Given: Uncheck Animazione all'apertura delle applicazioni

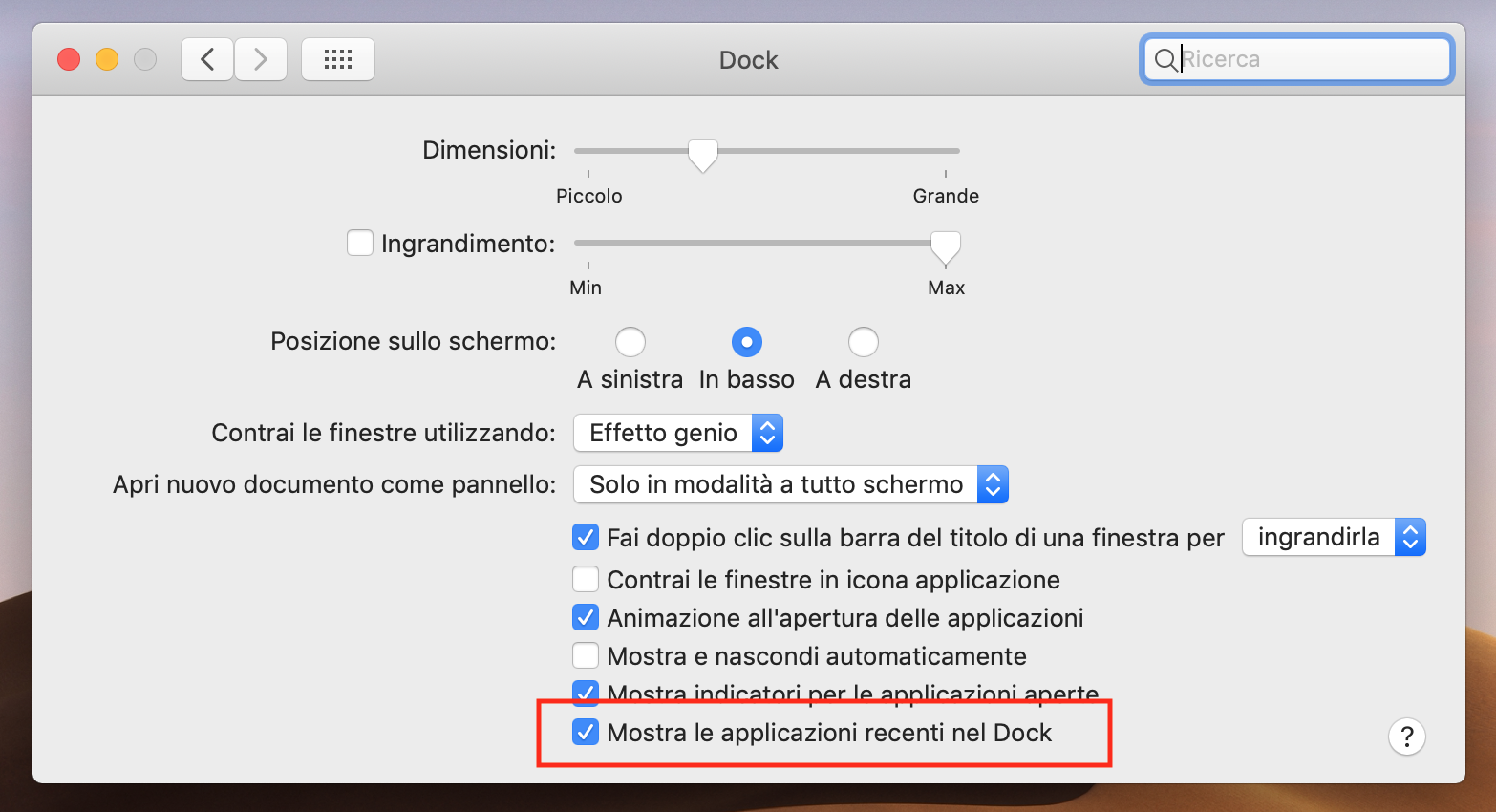Looking at the screenshot, I should point(586,617).
